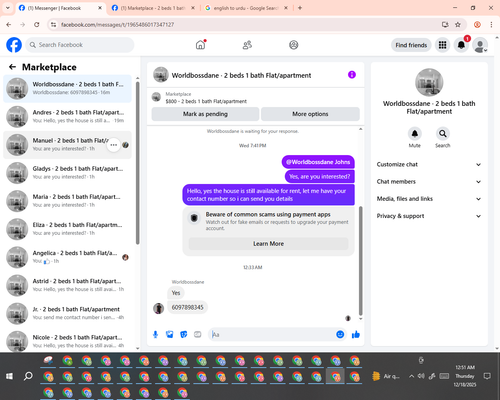
Task: Switch to Marketplace browser tab
Action: (153, 8)
